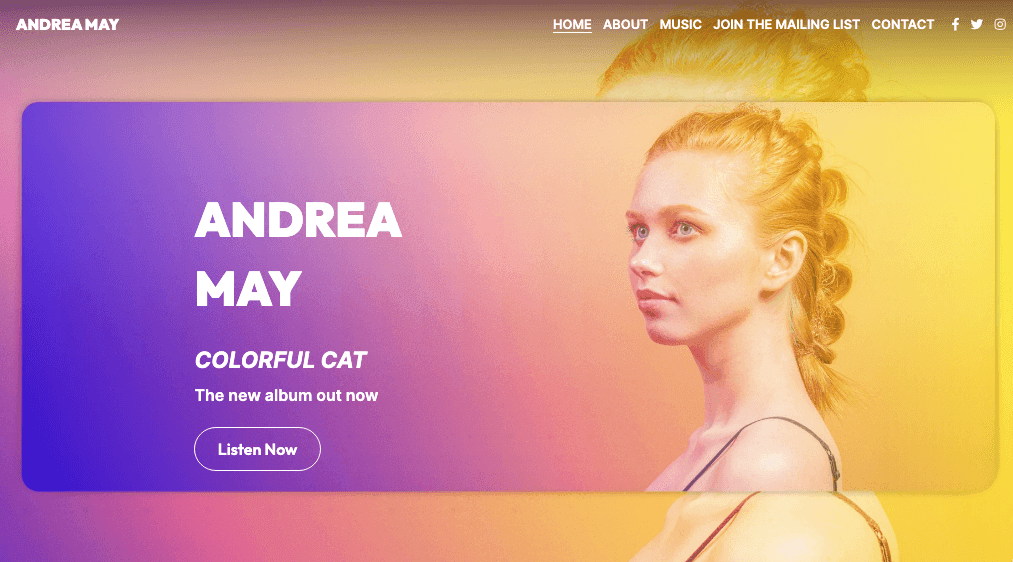The image size is (1013, 562).
Task: Click the large MAY heading word
Action: tap(248, 289)
